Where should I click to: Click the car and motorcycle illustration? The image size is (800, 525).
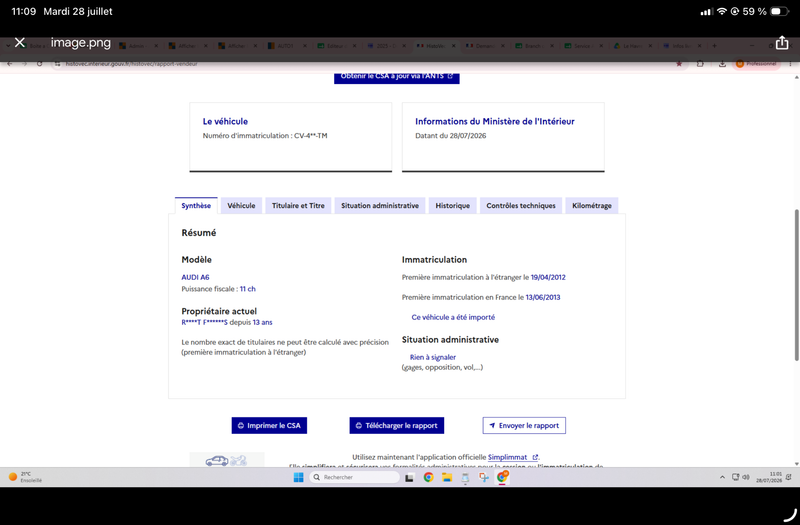click(227, 460)
